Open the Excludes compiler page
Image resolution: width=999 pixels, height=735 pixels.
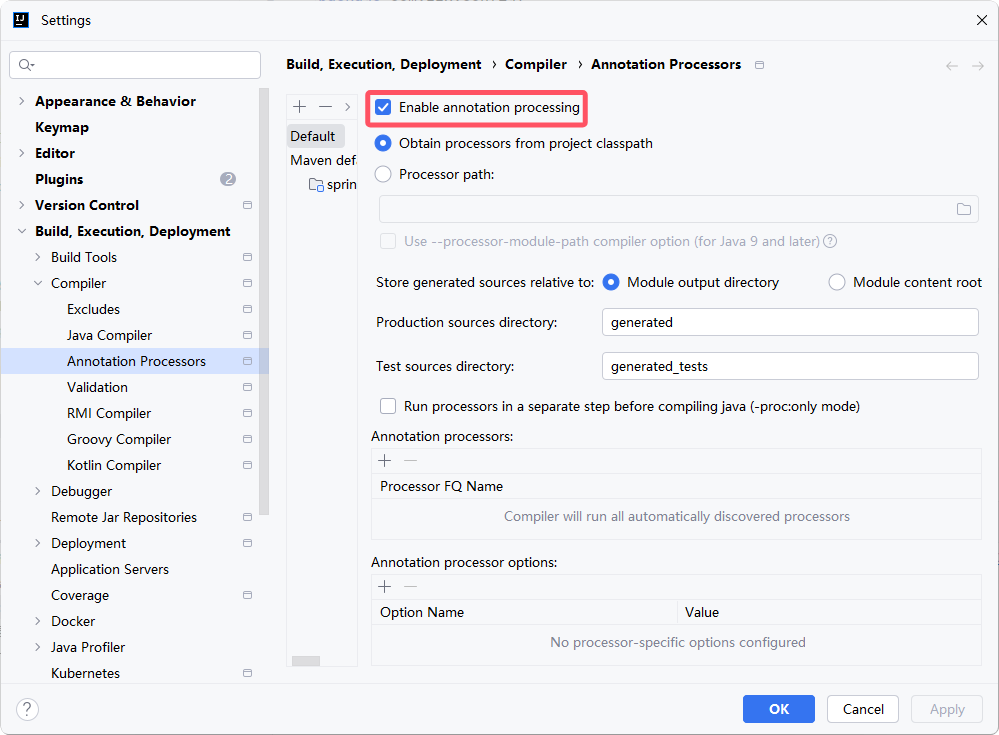pyautogui.click(x=94, y=310)
